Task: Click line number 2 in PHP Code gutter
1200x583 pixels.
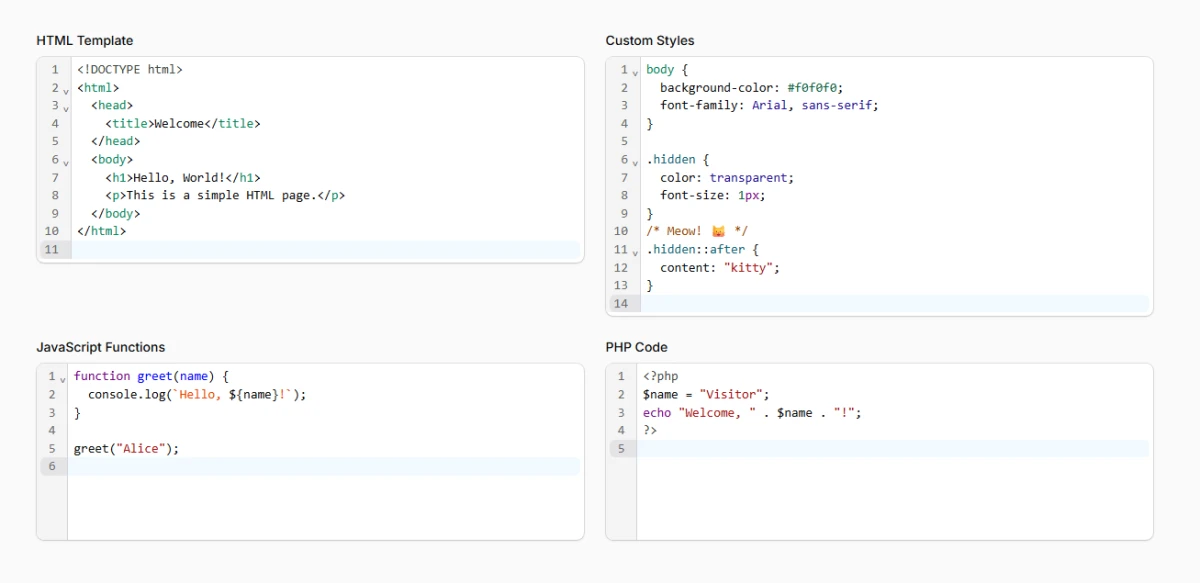Action: (x=621, y=394)
